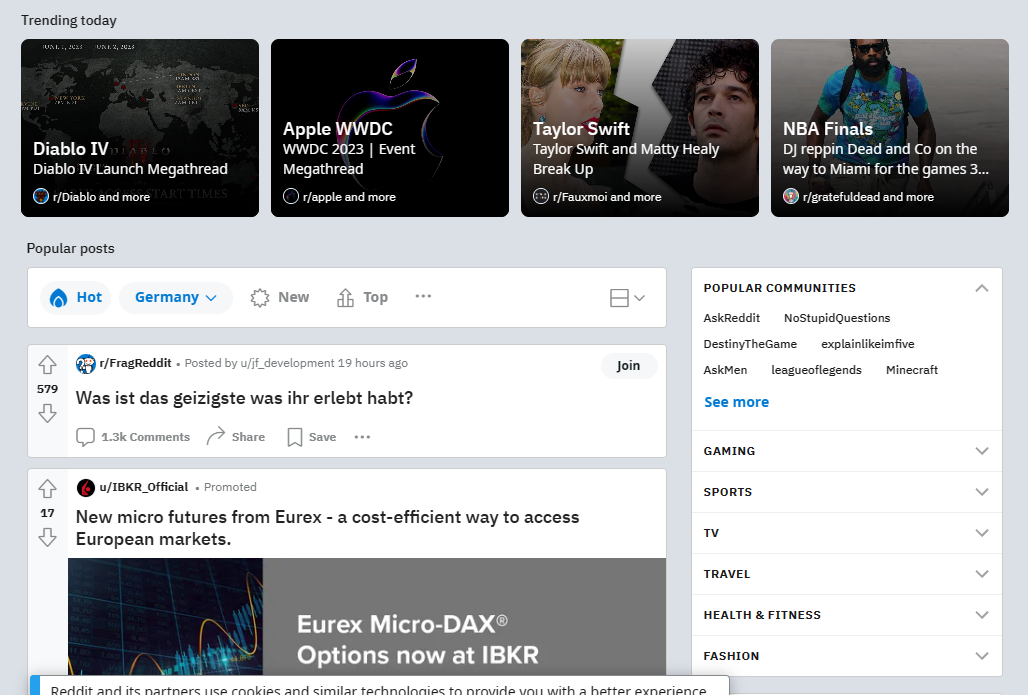This screenshot has height=695, width=1028.
Task: Click the '19 hours ago' timestamp
Action: (372, 363)
